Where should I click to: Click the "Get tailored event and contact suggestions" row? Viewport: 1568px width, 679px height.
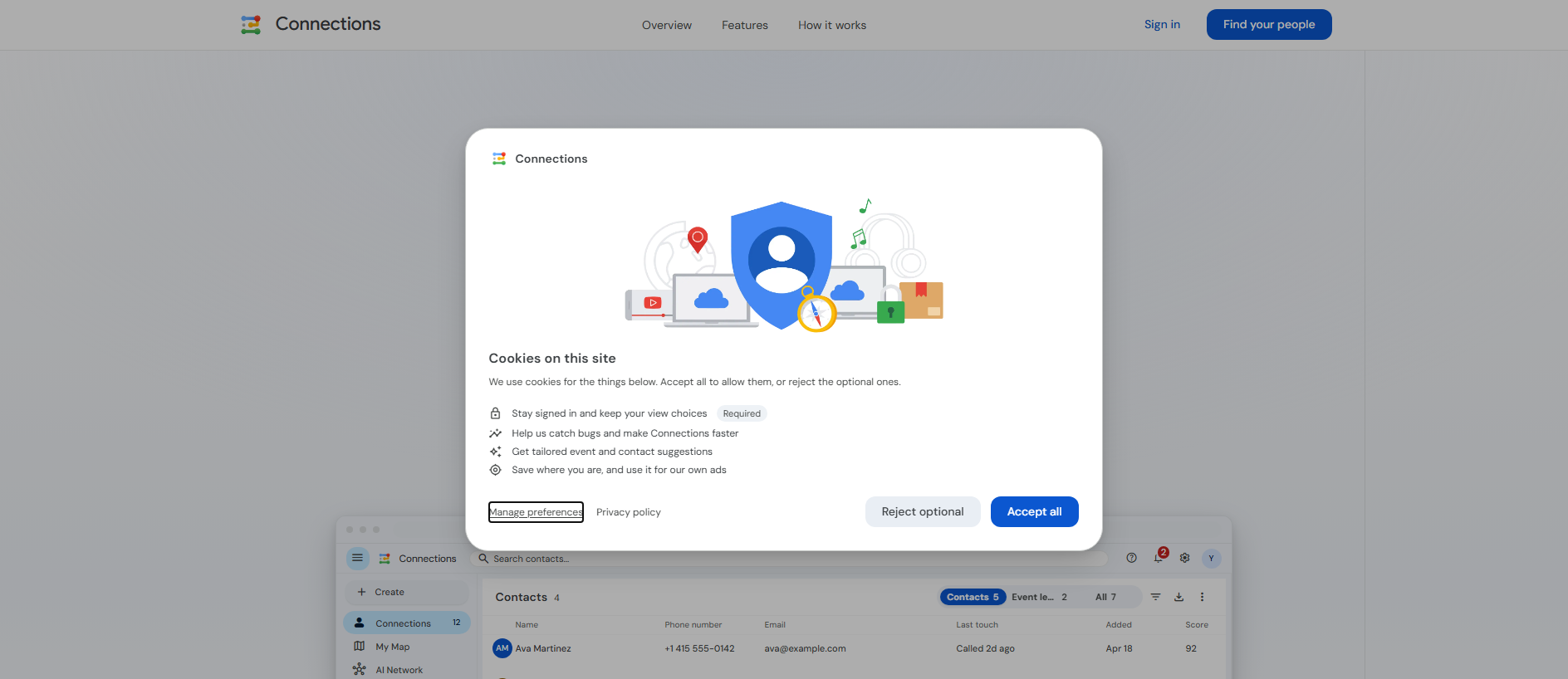pos(600,452)
